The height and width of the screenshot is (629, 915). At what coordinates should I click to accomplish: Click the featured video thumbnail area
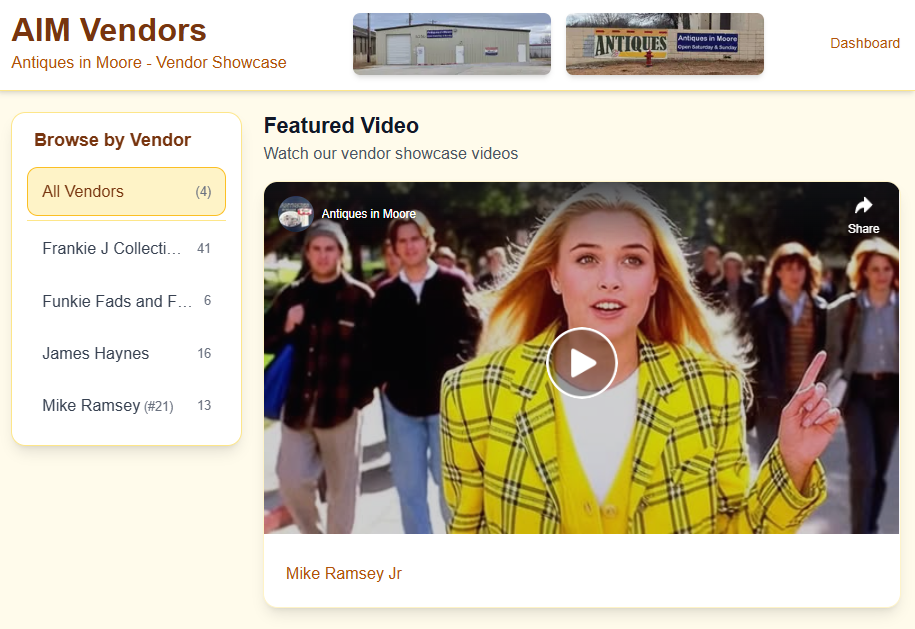point(581,362)
